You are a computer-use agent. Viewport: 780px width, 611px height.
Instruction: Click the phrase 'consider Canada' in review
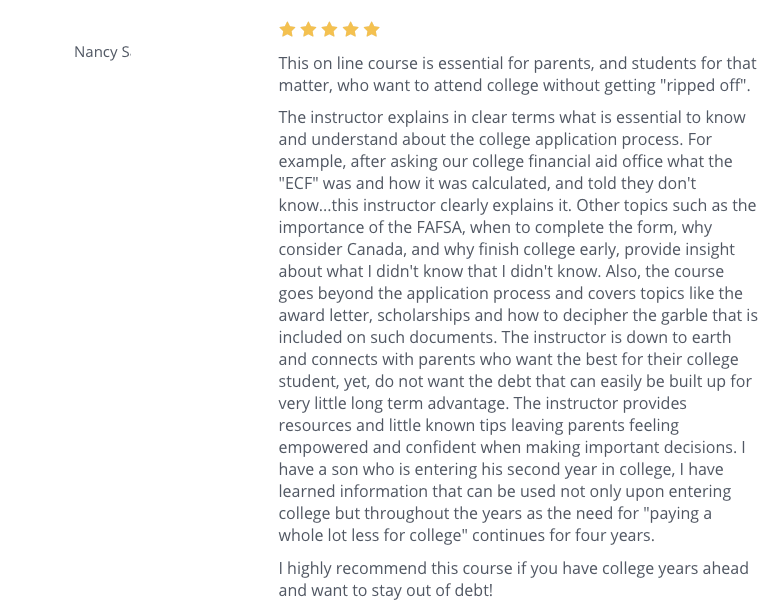tap(342, 249)
